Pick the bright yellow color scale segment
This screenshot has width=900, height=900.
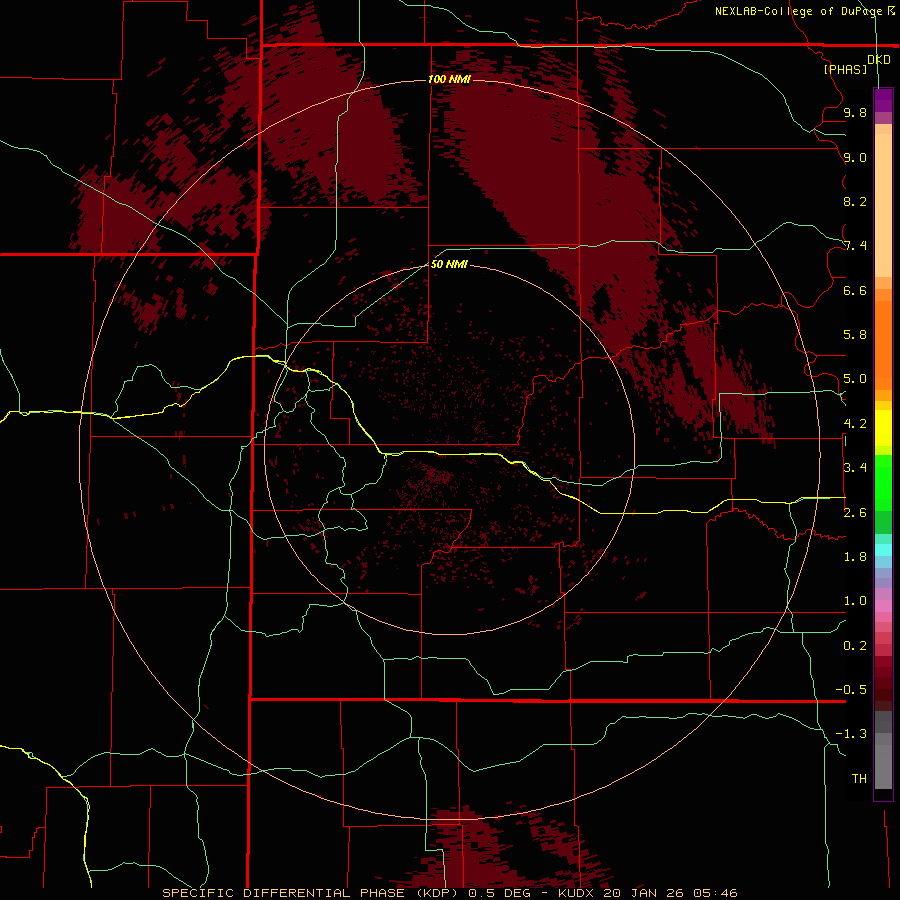tap(883, 428)
